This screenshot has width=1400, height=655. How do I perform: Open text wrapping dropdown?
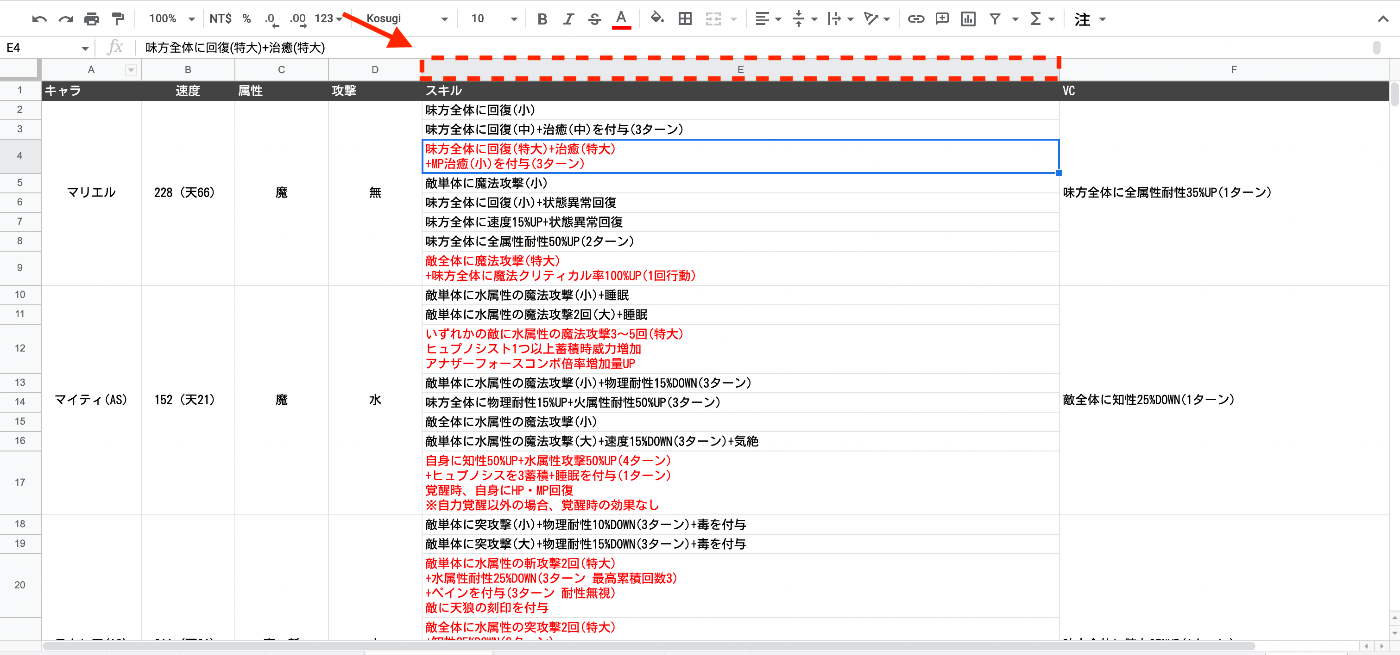click(840, 19)
